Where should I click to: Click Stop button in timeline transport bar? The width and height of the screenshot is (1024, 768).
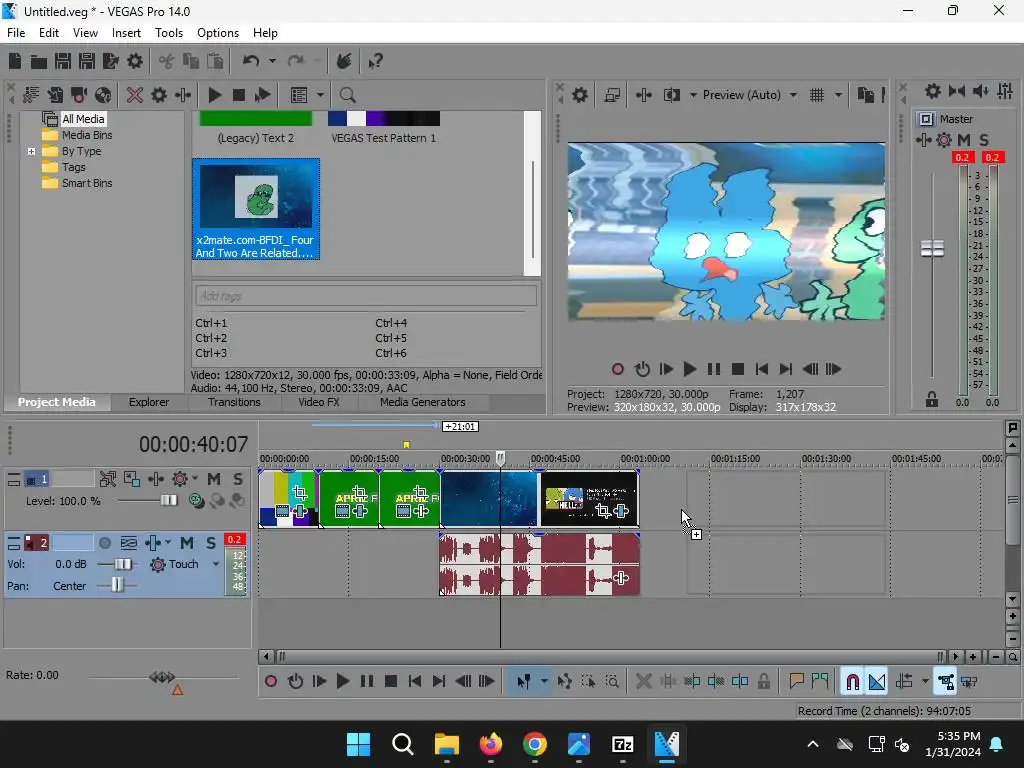click(x=391, y=682)
